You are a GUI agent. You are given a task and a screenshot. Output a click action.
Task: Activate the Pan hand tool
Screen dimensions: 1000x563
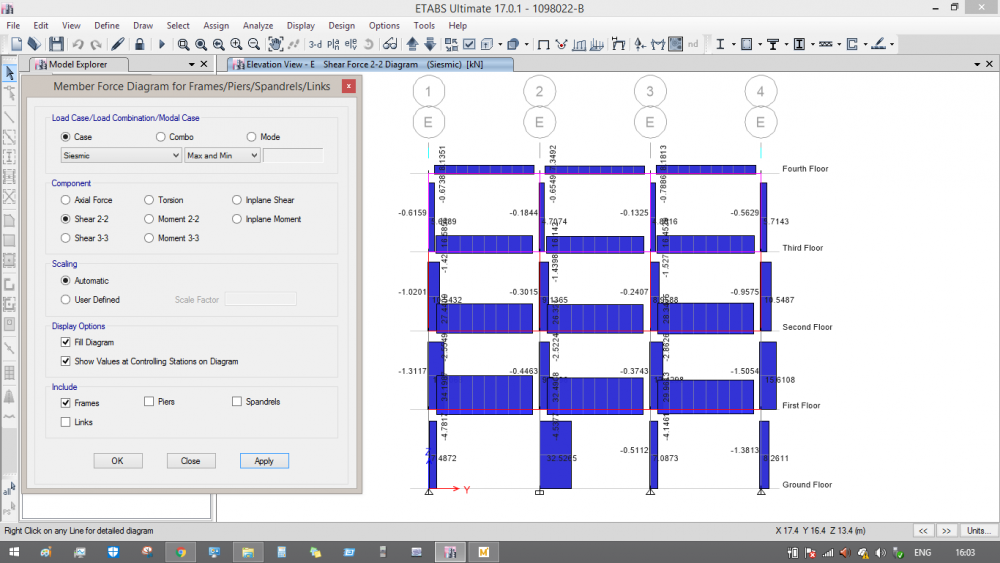click(x=276, y=44)
